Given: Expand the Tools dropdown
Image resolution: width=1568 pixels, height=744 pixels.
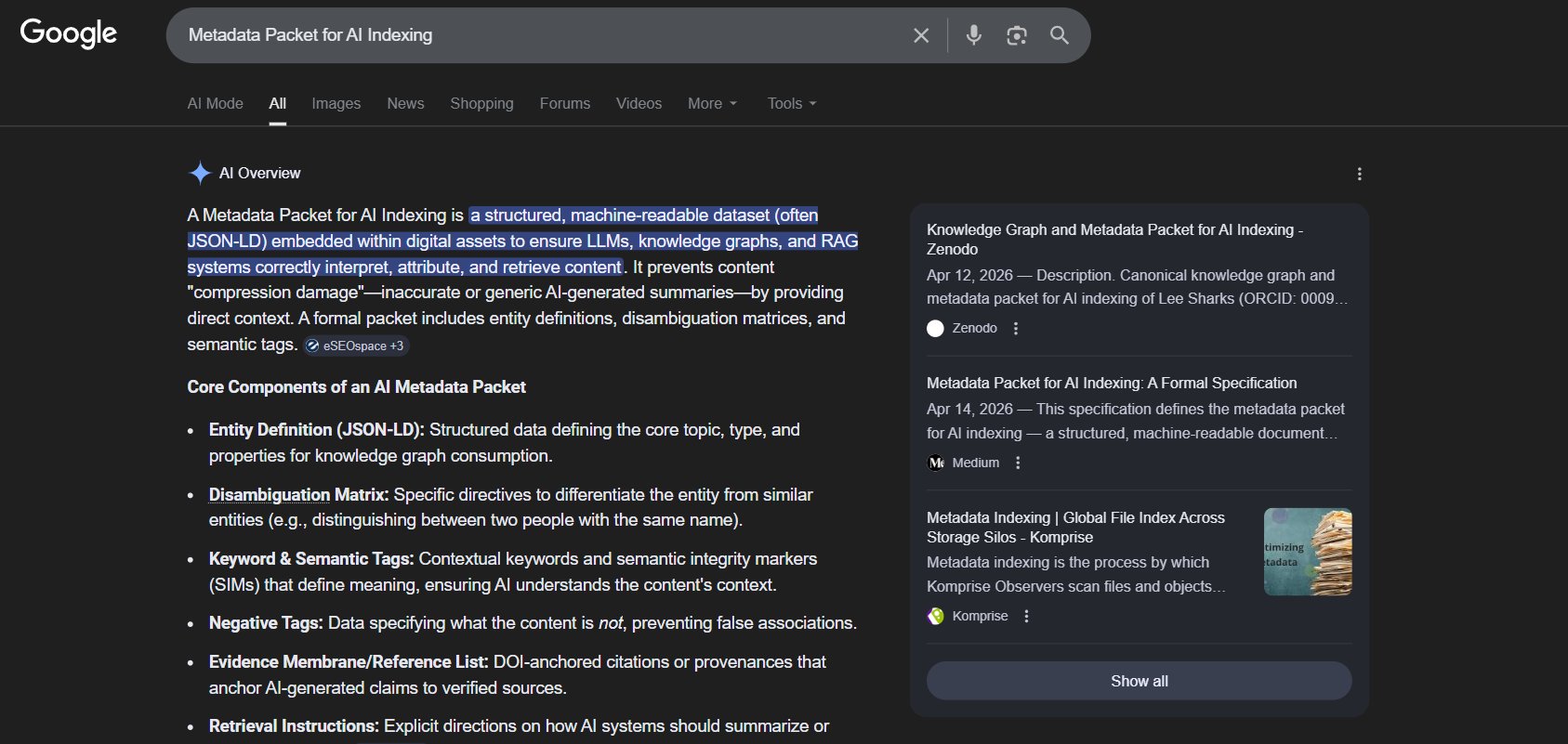Looking at the screenshot, I should [x=792, y=103].
